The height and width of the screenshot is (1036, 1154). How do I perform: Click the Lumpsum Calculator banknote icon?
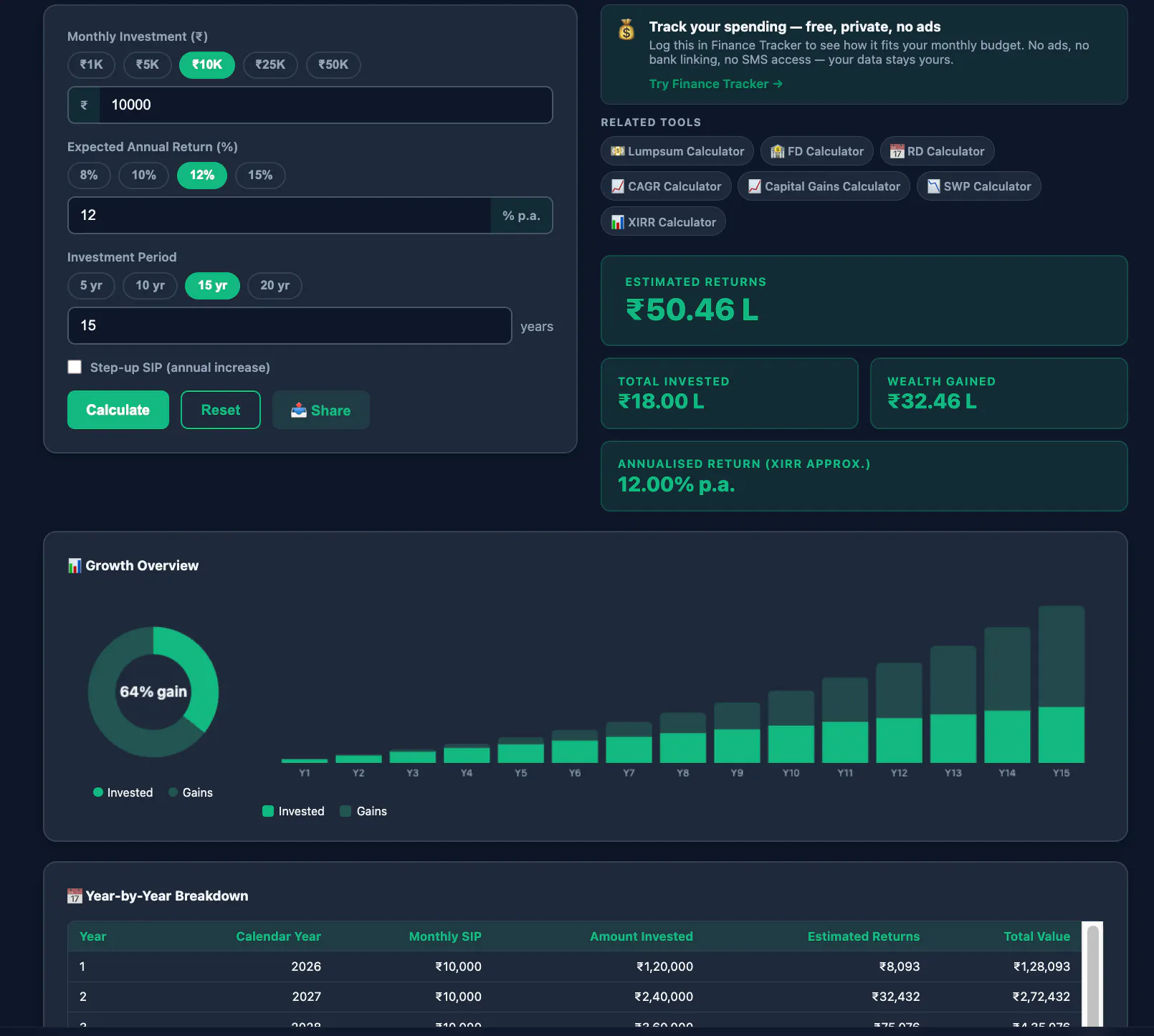(618, 151)
